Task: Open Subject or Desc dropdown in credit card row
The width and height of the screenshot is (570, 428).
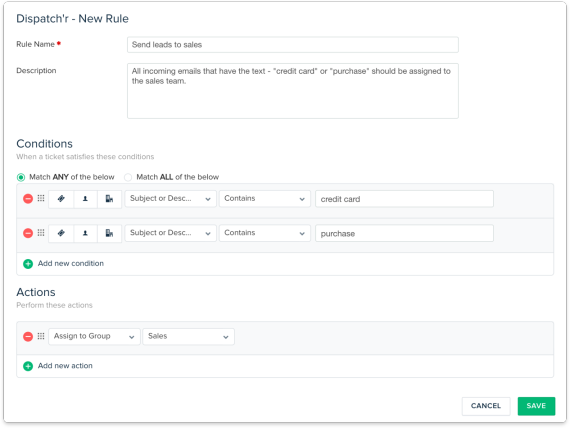Action: [x=170, y=199]
